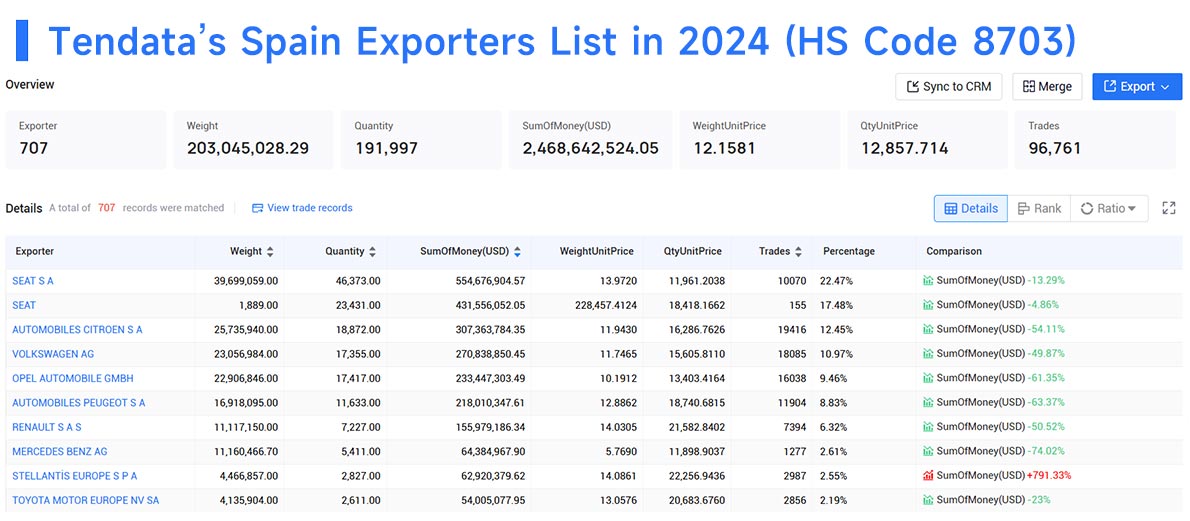
Task: Open AUTOMOBILES PEUGEOT S A exporter link
Action: pos(79,402)
